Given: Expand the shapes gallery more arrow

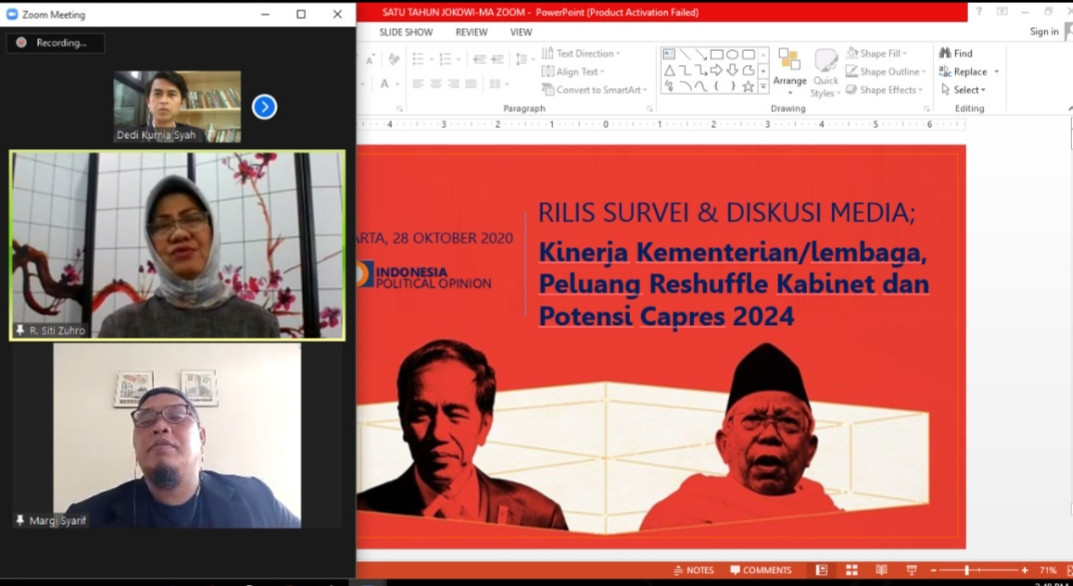Looking at the screenshot, I should click(x=763, y=88).
